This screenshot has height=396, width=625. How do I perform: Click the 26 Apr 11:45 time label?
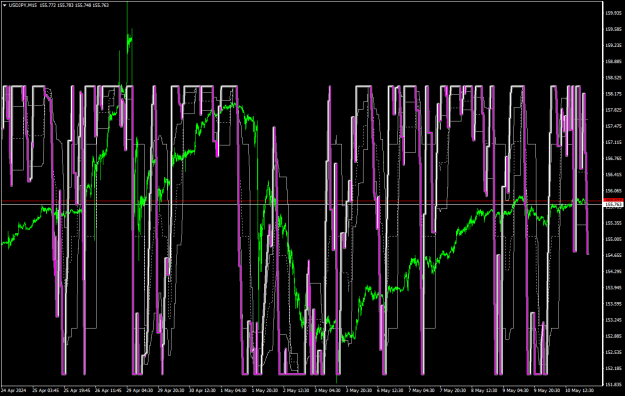[x=109, y=390]
